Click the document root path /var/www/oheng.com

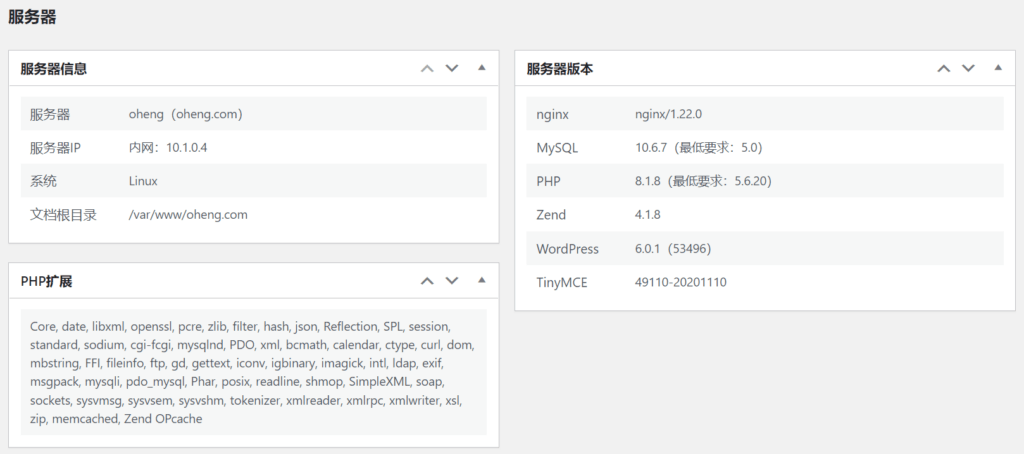188,214
